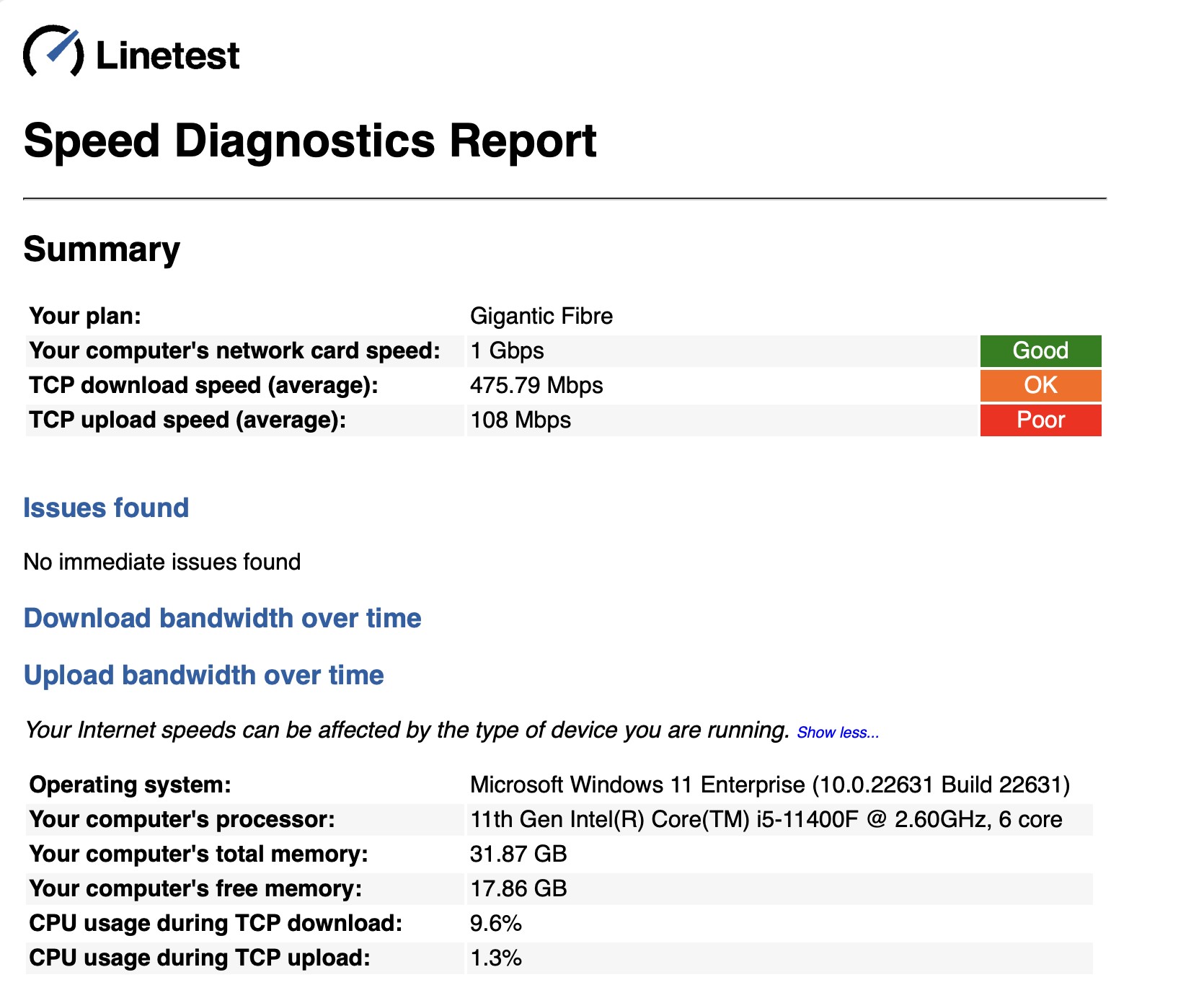This screenshot has height=985, width=1204.
Task: Collapse device details via Show less link
Action: tap(838, 733)
